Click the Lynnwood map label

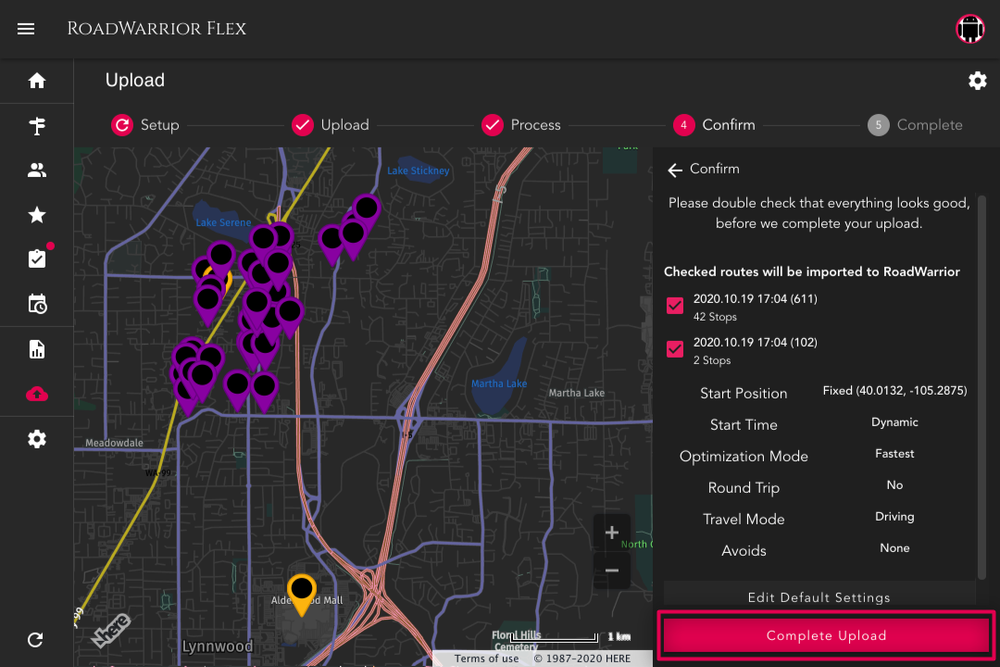pos(217,646)
